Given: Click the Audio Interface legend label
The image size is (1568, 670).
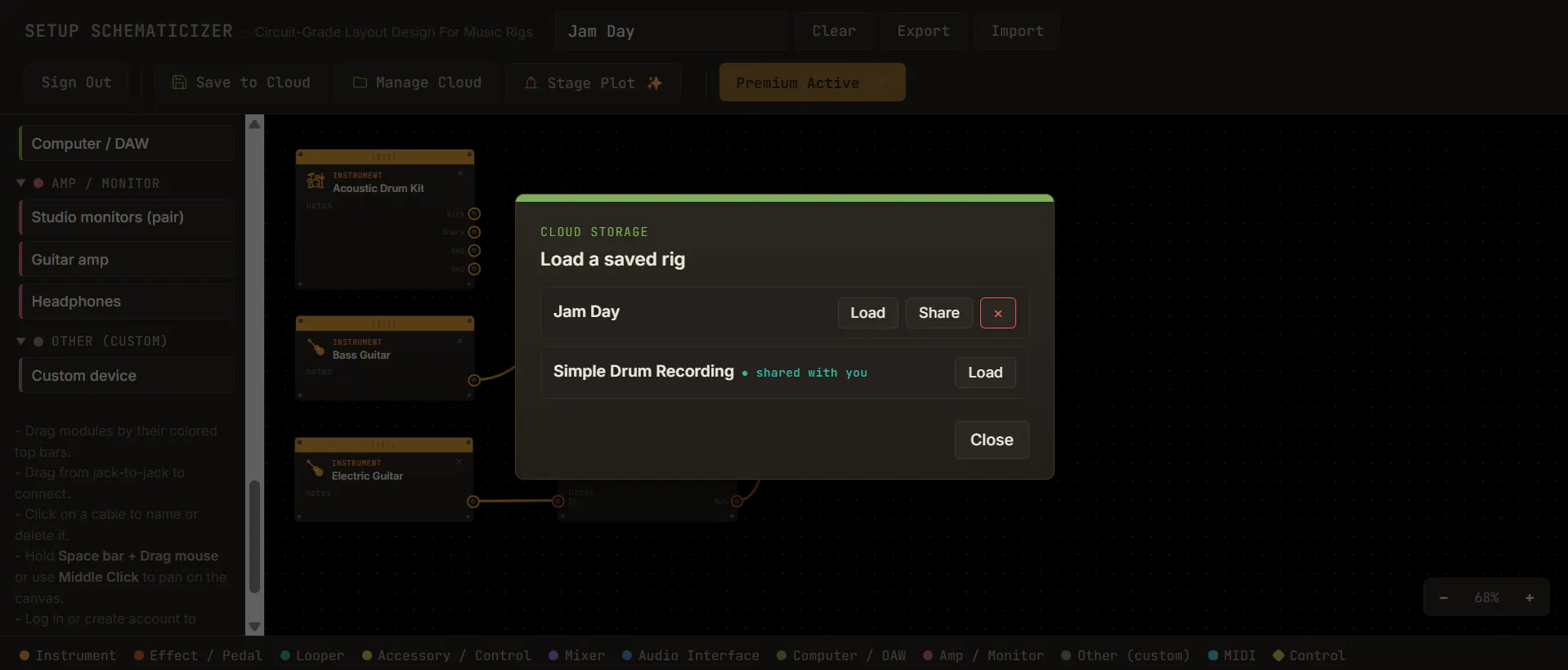Looking at the screenshot, I should [698, 655].
